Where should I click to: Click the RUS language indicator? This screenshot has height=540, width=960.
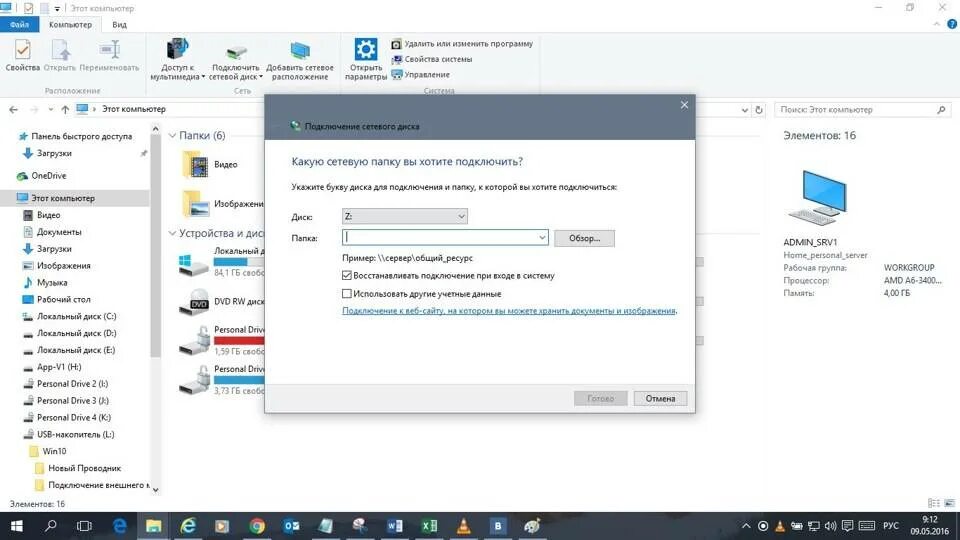[891, 526]
